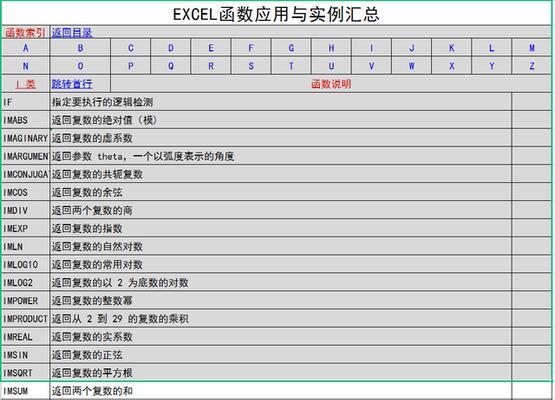Jump to letter U index
Screen dimensions: 555x400
coord(331,66)
